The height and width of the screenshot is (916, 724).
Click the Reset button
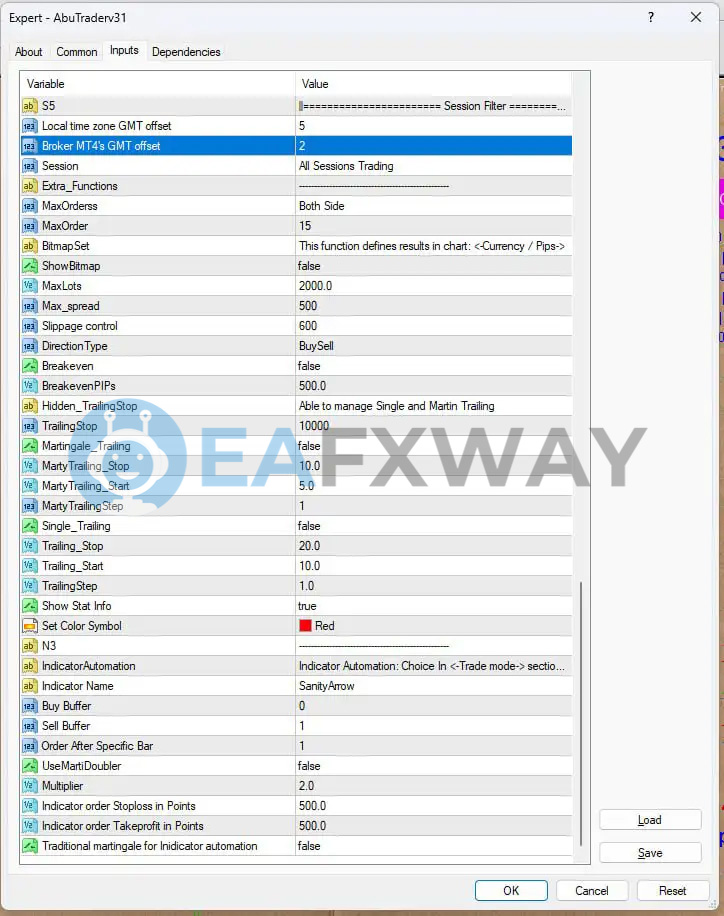pos(673,890)
